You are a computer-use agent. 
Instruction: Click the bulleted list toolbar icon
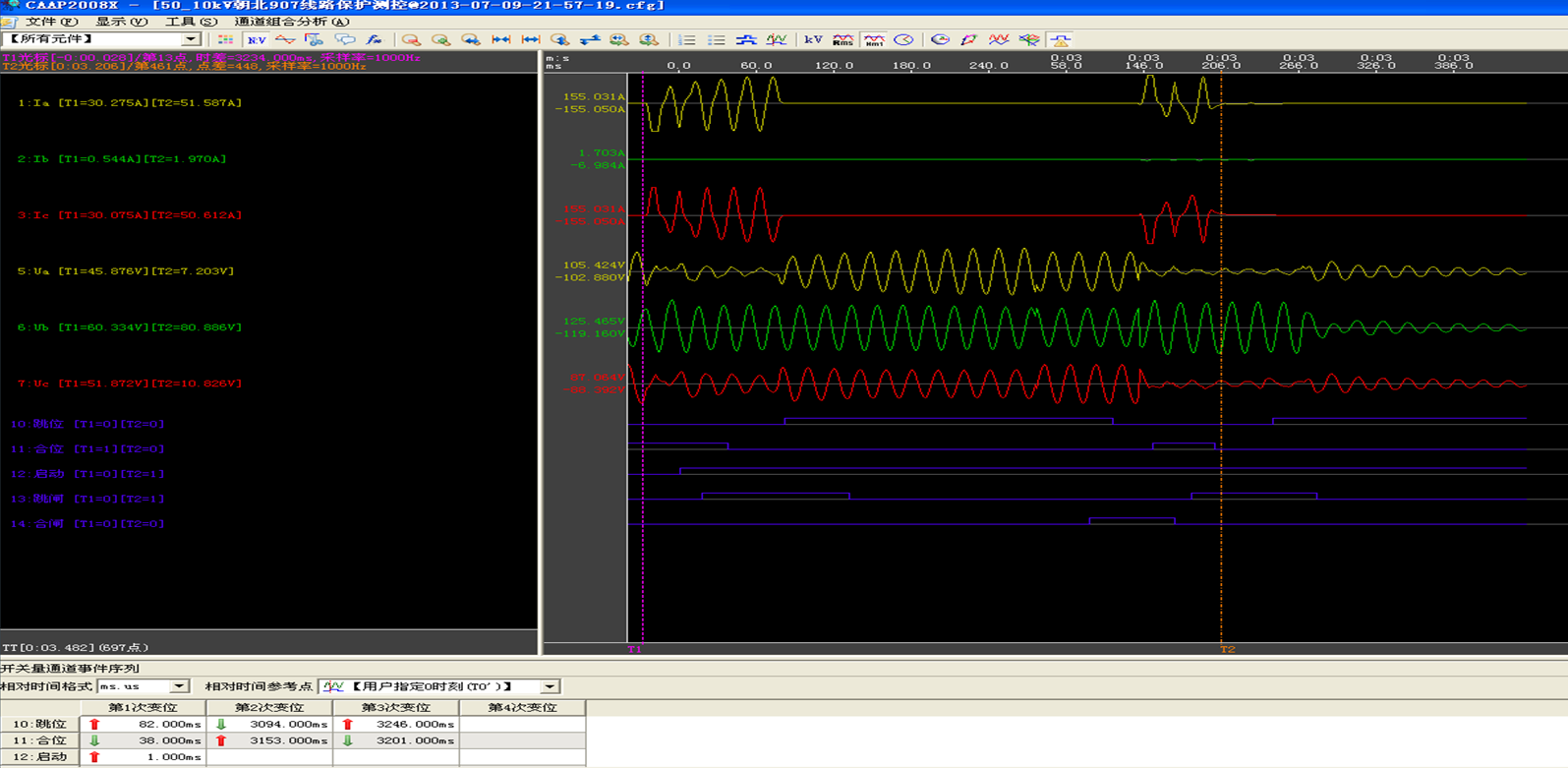pos(717,40)
